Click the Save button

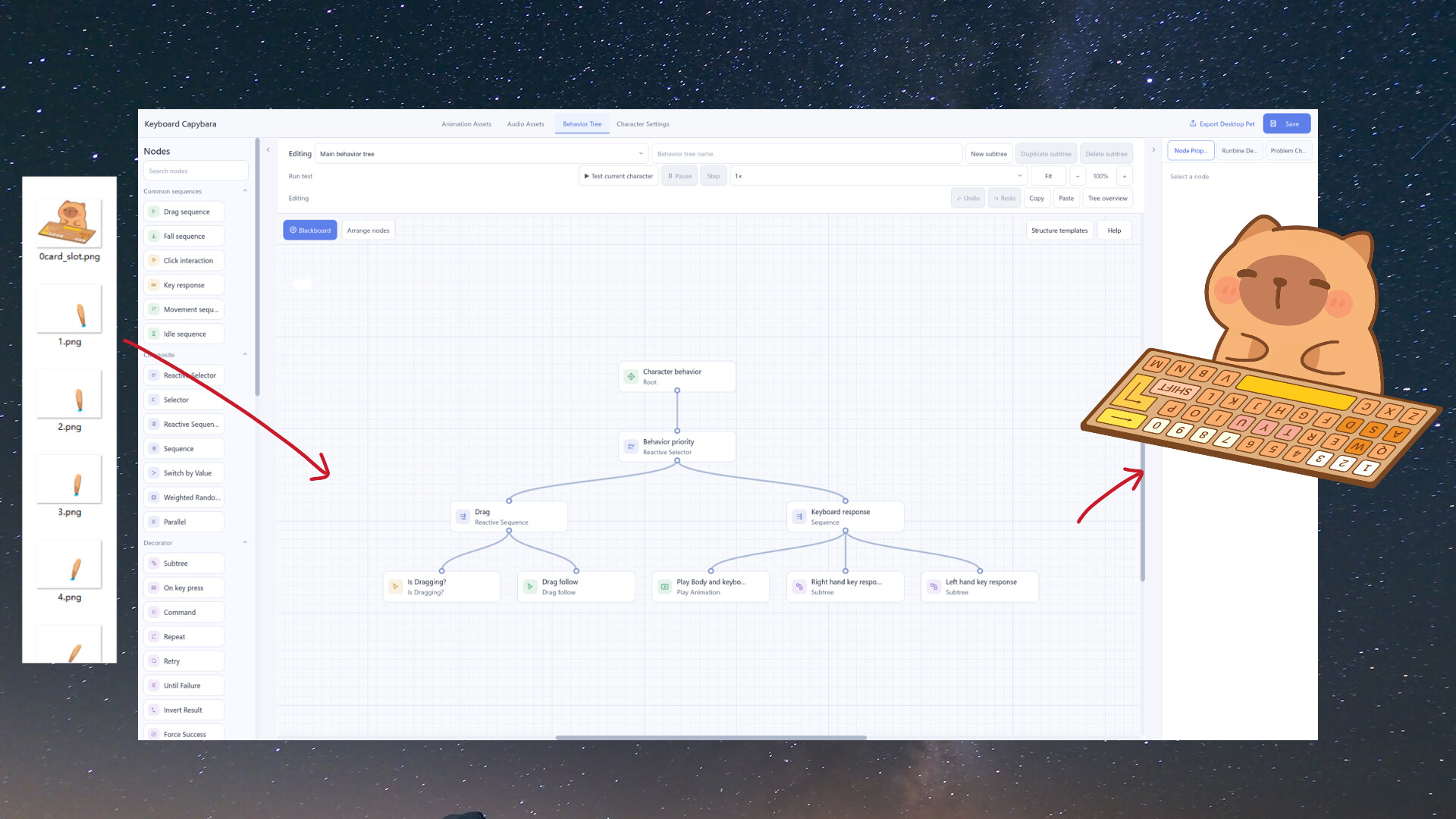pos(1286,124)
